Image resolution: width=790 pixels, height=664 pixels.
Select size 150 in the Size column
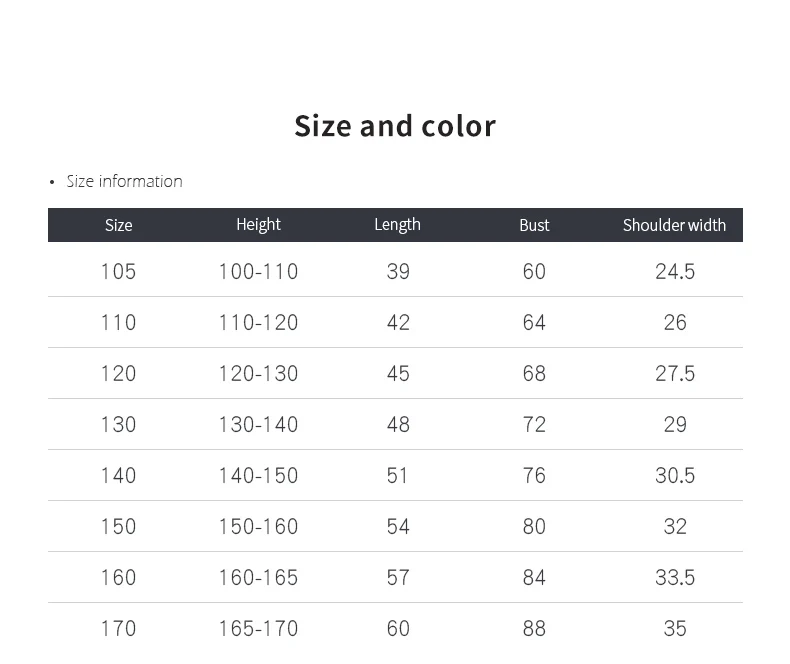(118, 526)
